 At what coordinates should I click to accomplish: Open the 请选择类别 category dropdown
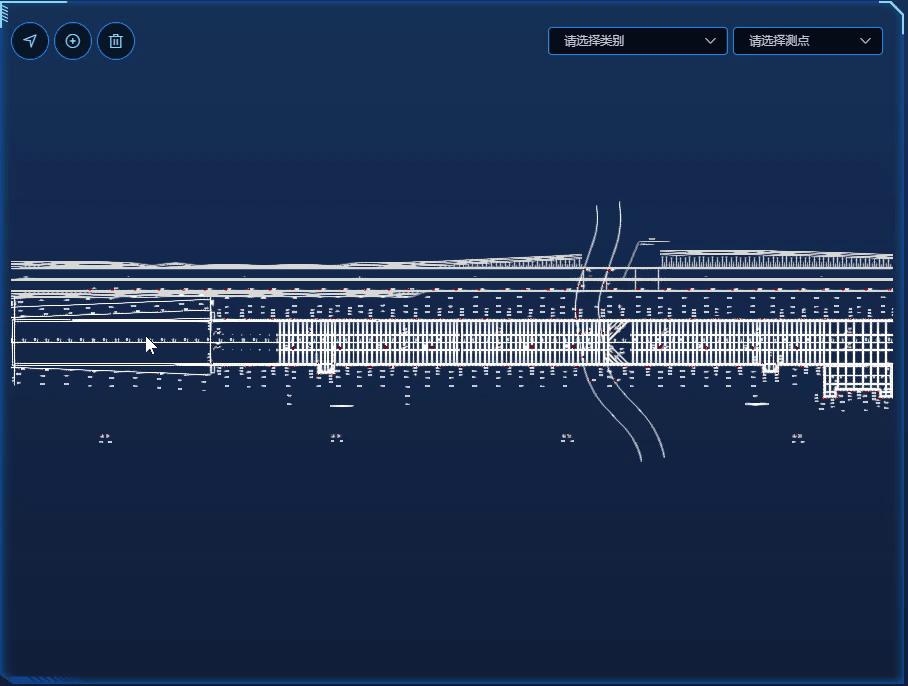coord(638,41)
